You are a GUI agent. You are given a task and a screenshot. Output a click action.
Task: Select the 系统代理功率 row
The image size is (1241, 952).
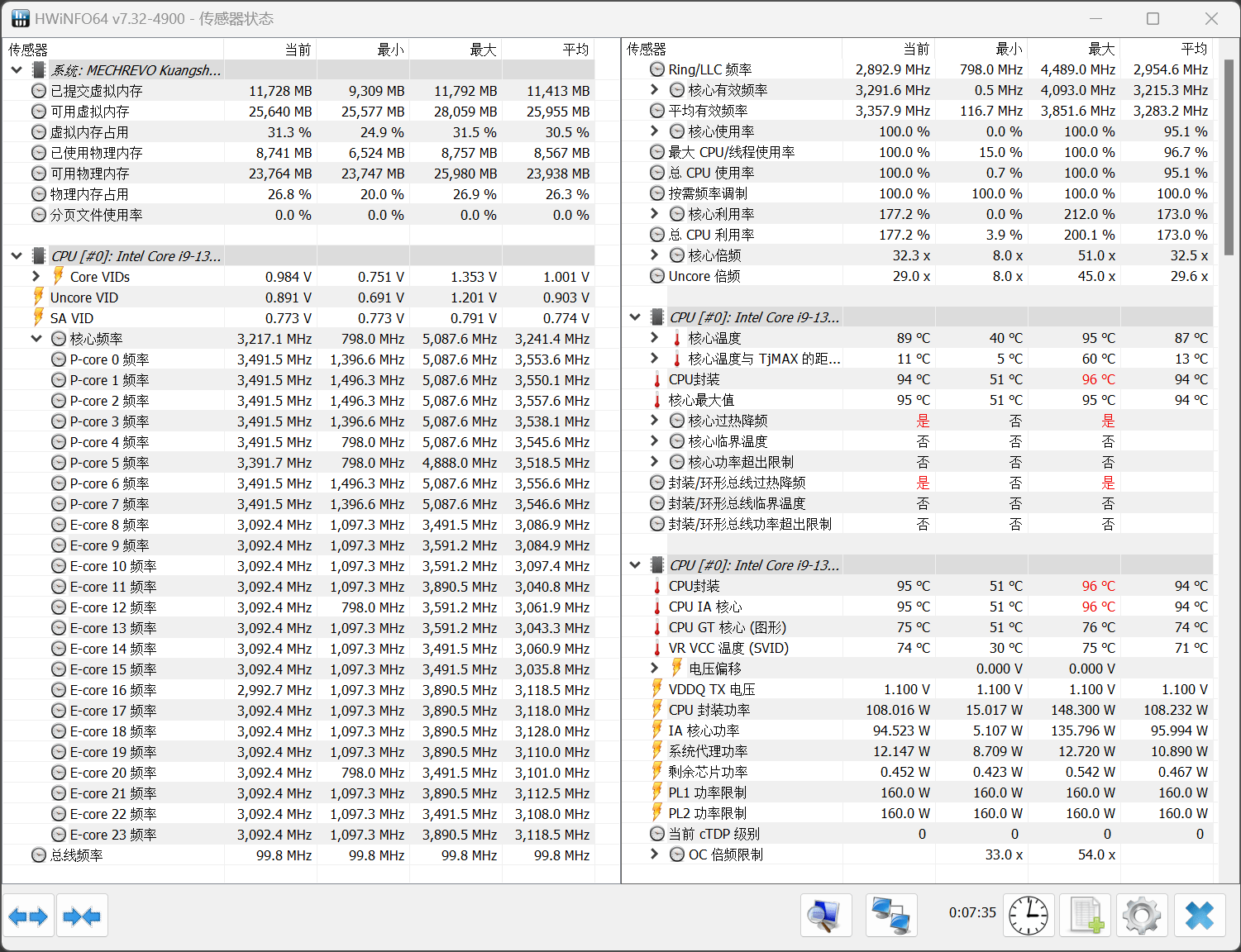tap(918, 751)
